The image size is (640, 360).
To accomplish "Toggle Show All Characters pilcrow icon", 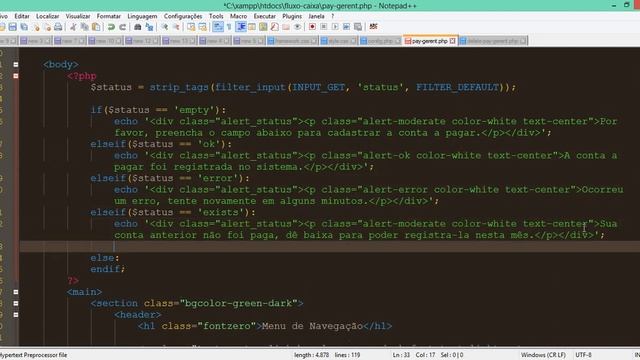I will tap(229, 27).
